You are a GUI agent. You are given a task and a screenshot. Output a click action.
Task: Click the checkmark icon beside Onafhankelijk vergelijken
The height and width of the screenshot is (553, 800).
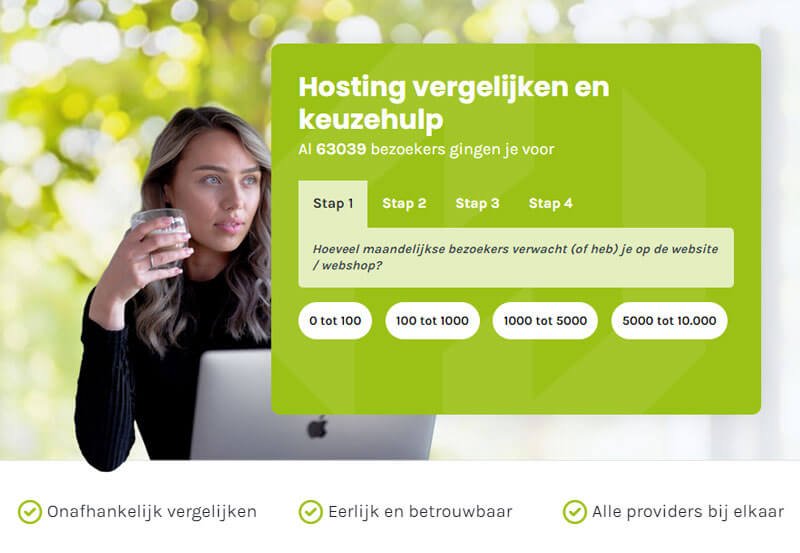[x=30, y=512]
